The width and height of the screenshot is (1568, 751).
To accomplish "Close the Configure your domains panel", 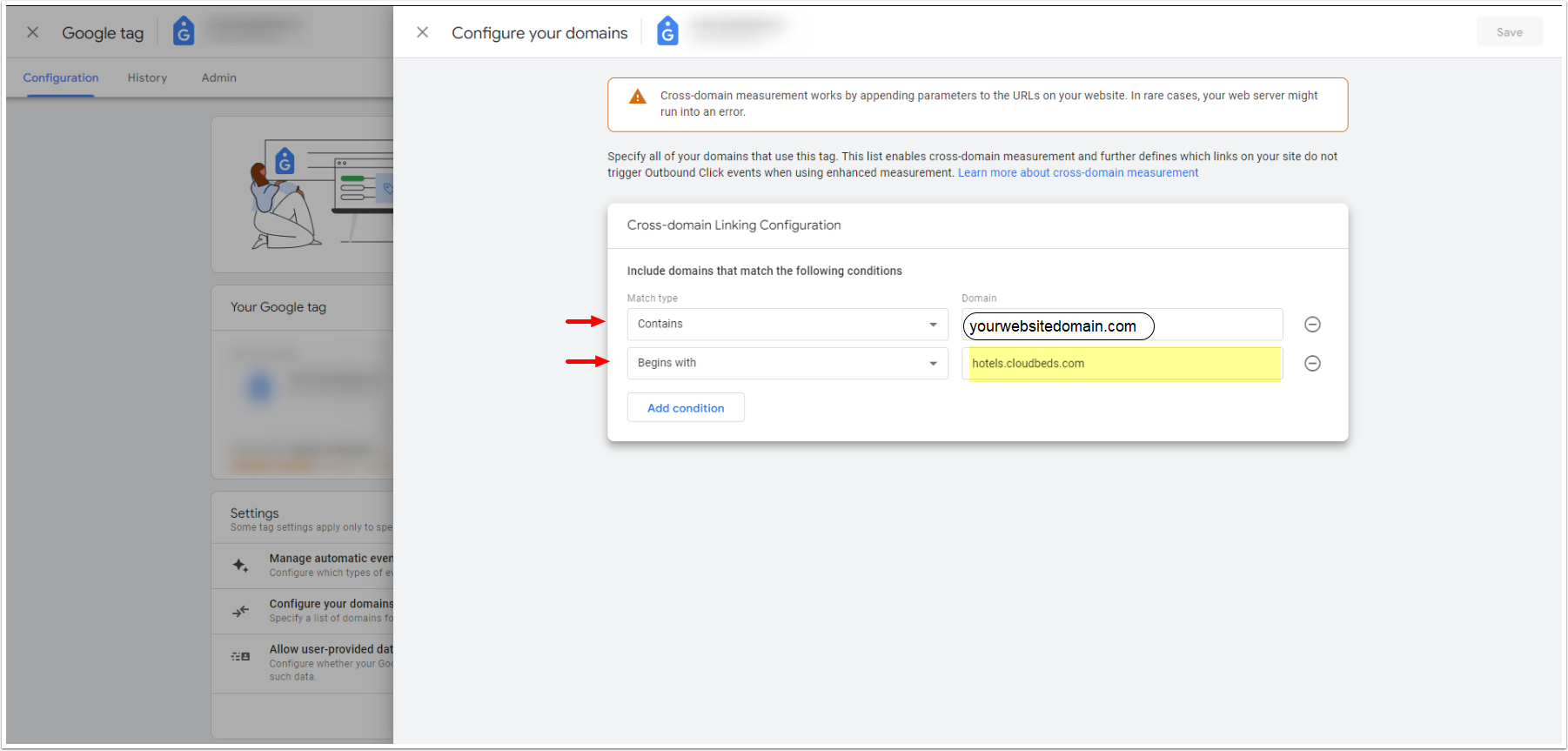I will tap(423, 32).
